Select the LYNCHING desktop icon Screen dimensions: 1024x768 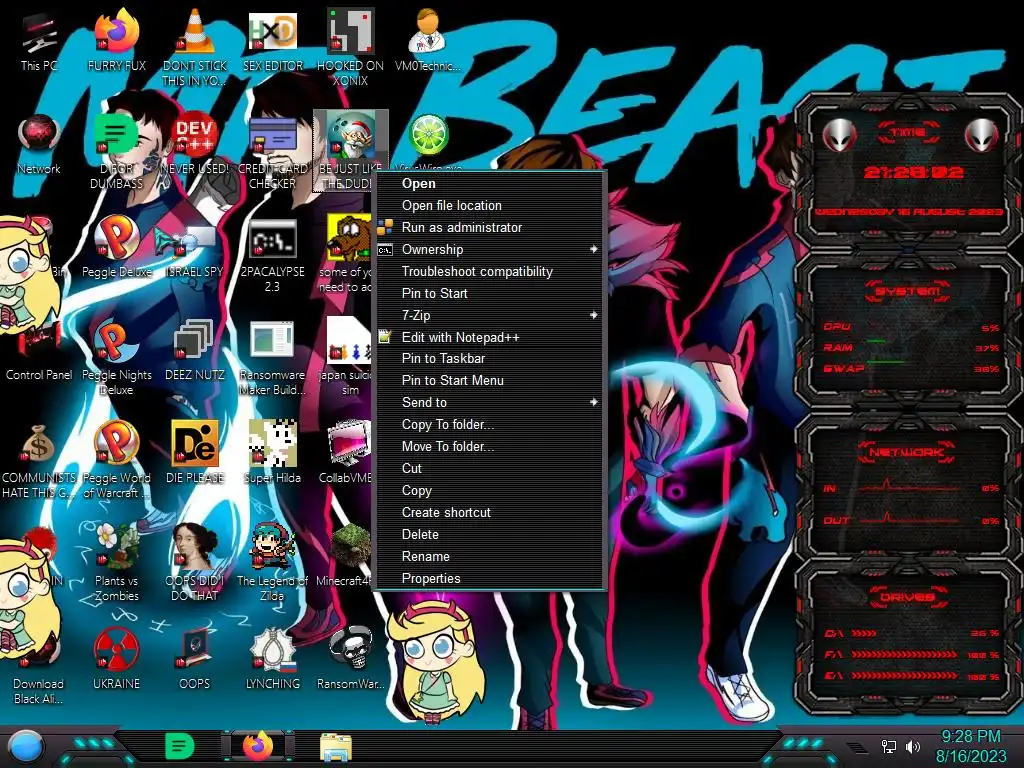point(272,658)
